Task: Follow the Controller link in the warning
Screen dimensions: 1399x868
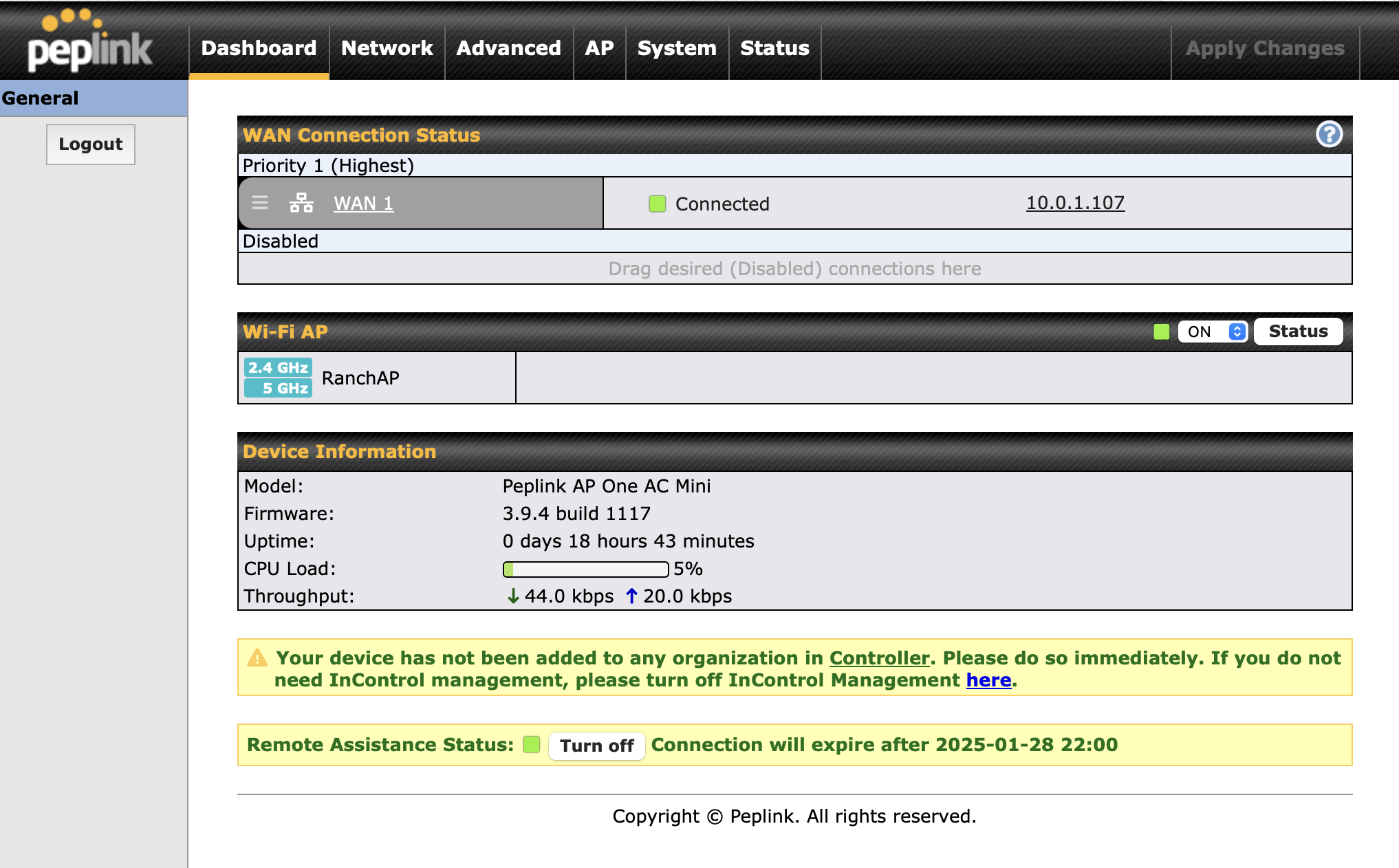Action: [879, 658]
